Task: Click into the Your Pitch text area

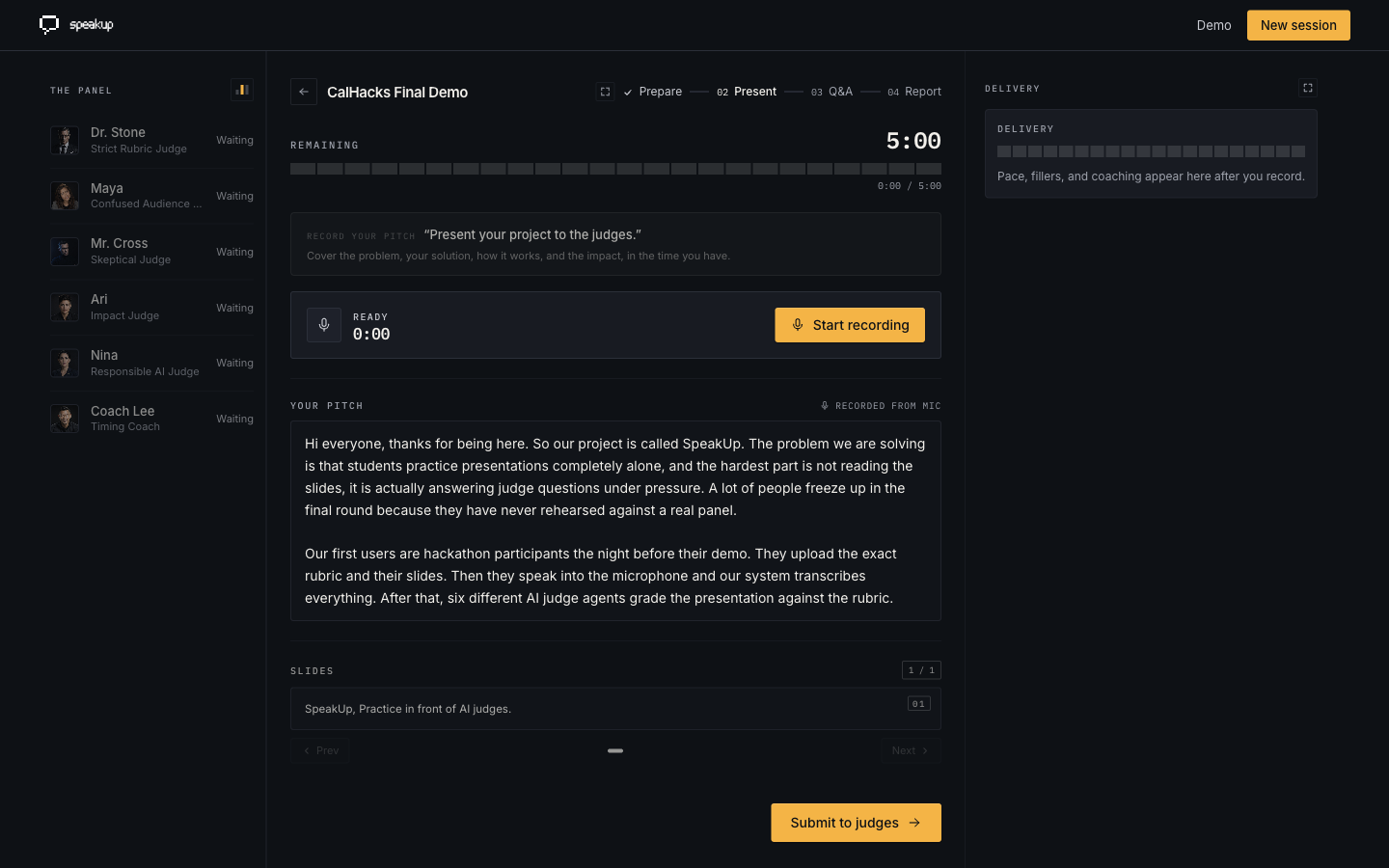Action: [x=615, y=521]
